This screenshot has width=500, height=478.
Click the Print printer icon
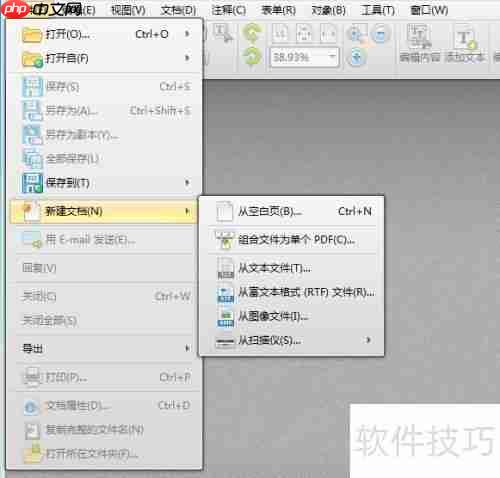pos(32,377)
